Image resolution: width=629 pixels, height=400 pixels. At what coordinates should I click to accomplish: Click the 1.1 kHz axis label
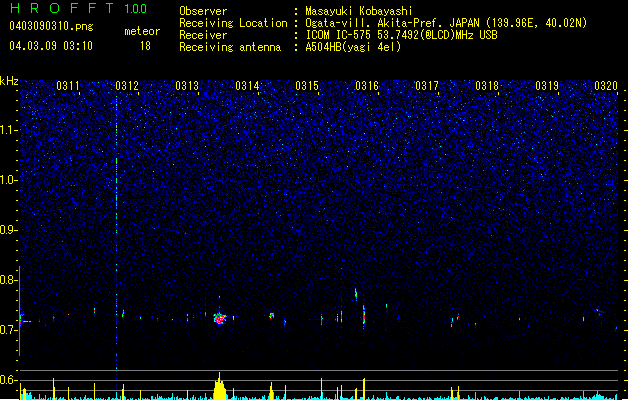click(x=8, y=130)
